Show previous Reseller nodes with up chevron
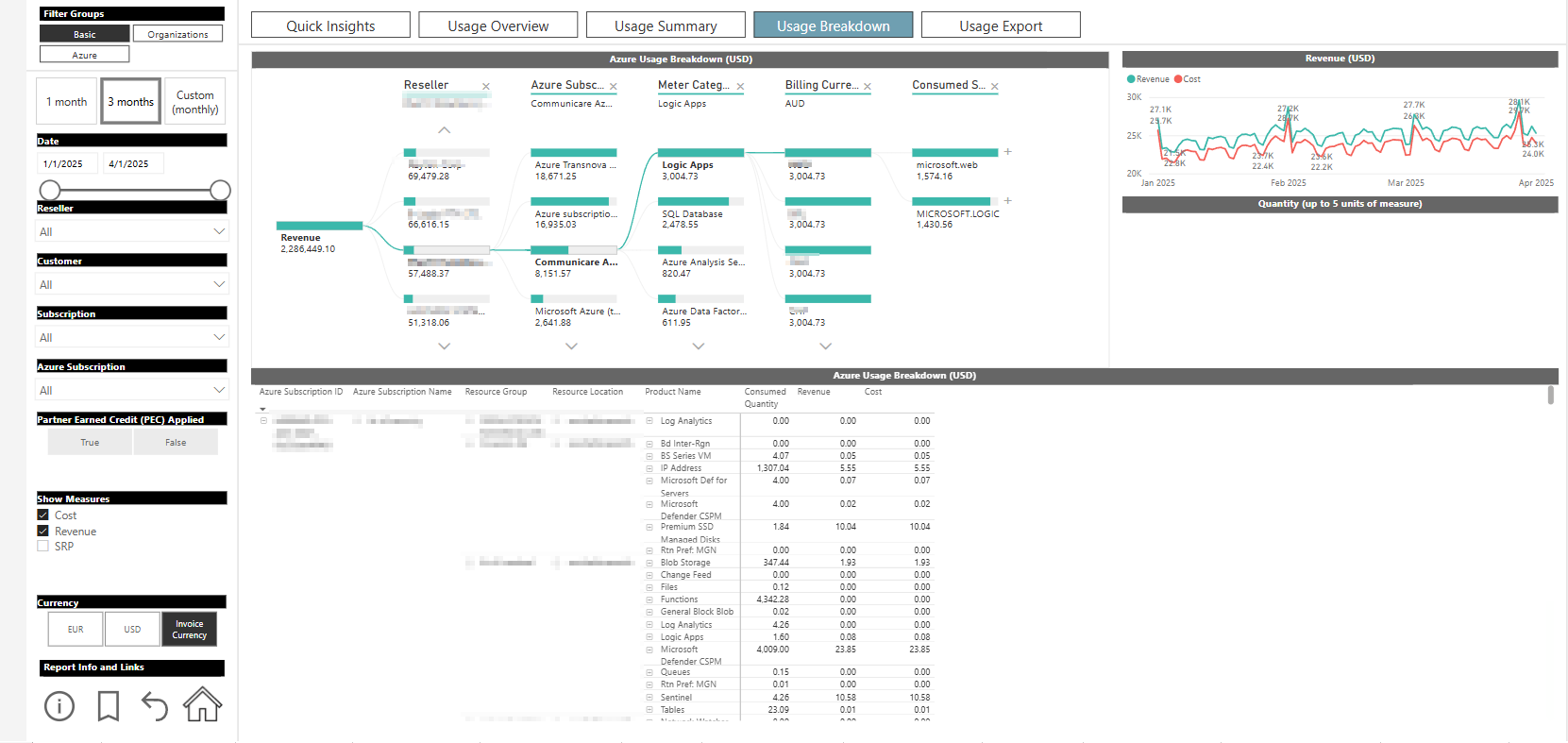1568x743 pixels. [x=445, y=130]
